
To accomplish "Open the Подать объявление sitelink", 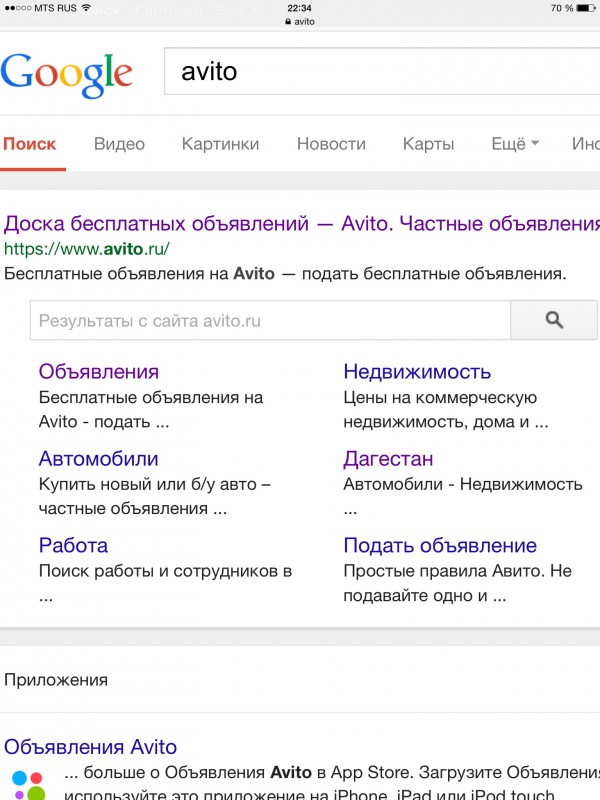I will point(440,545).
